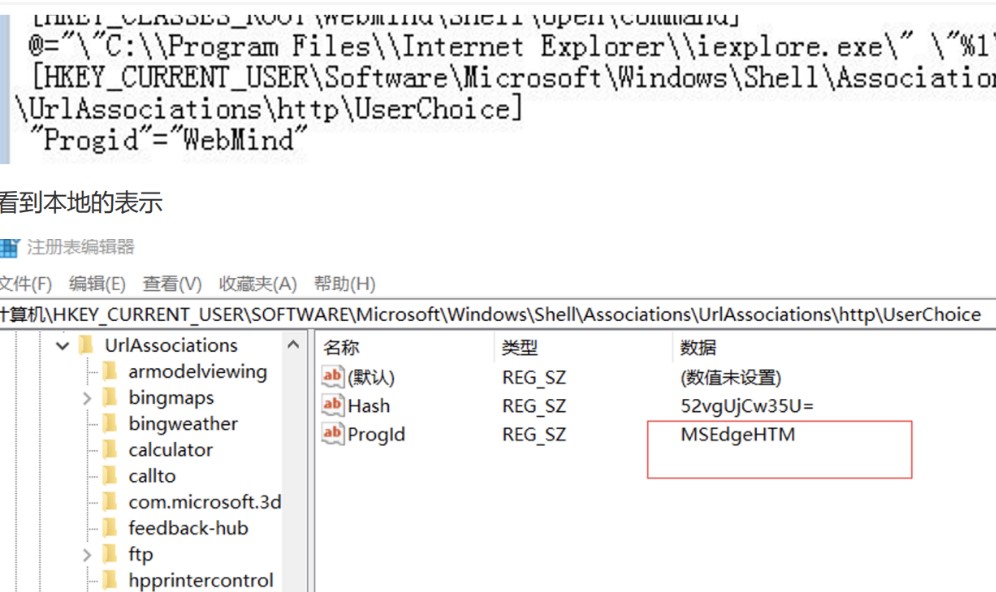Click the 注册表编辑器 window title
This screenshot has height=592, width=996.
(81, 246)
